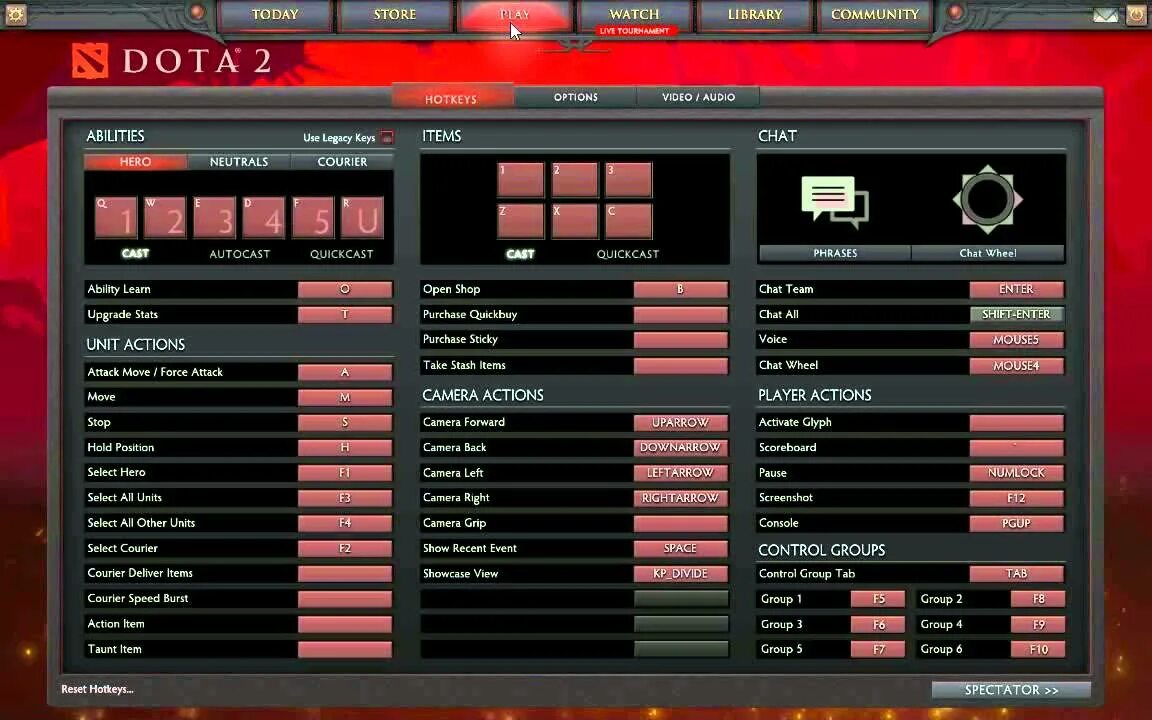Select hero ability slot Q
The image size is (1152, 720).
click(x=116, y=217)
